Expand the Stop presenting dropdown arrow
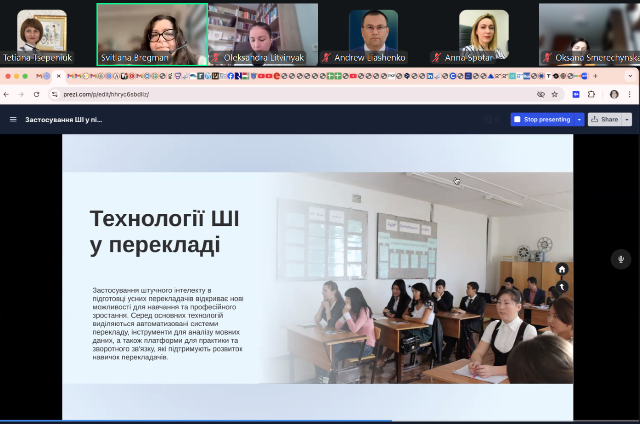The image size is (640, 424). point(579,120)
